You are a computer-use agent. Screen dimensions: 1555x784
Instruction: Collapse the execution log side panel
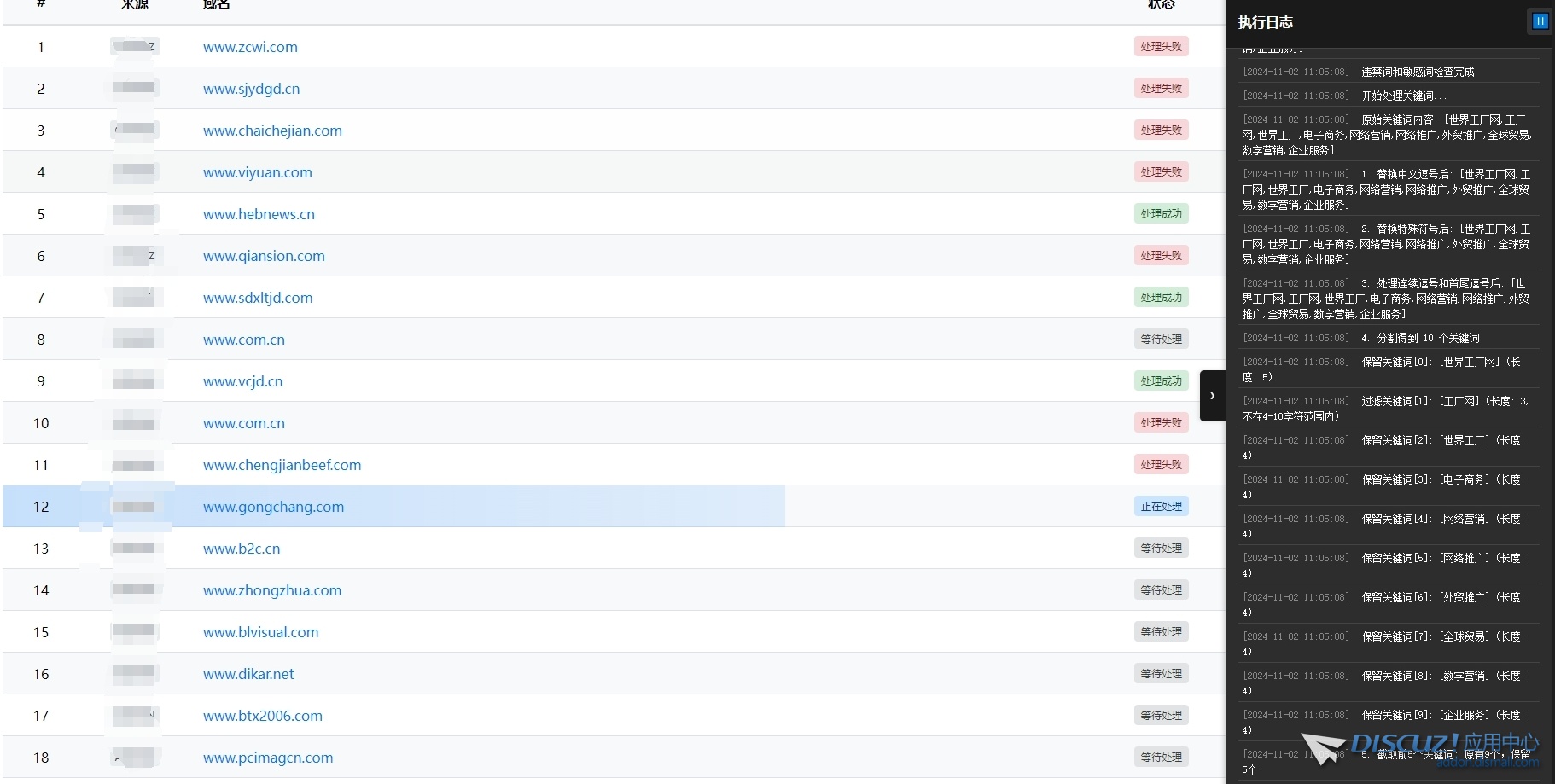pos(1212,396)
